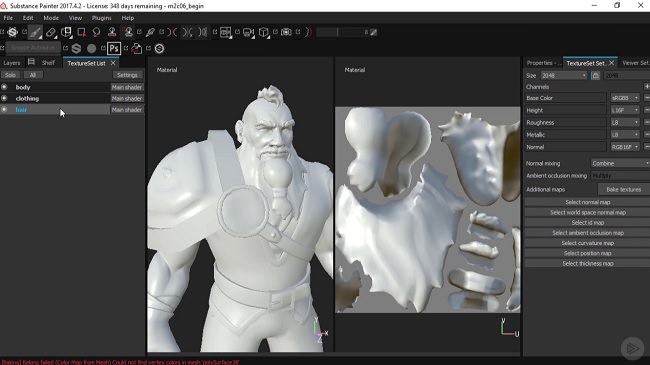The height and width of the screenshot is (365, 650).
Task: Open the File menu
Action: coord(8,18)
